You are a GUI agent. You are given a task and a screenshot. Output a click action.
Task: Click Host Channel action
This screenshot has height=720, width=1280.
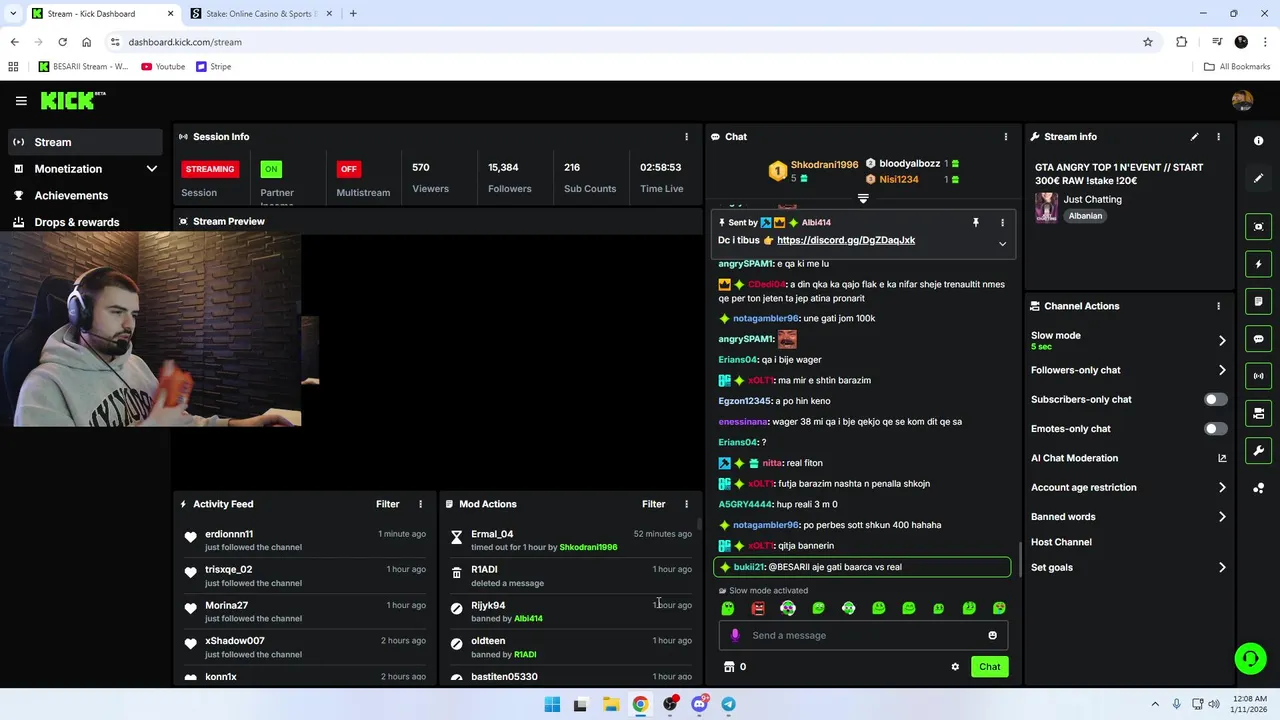click(x=1061, y=542)
